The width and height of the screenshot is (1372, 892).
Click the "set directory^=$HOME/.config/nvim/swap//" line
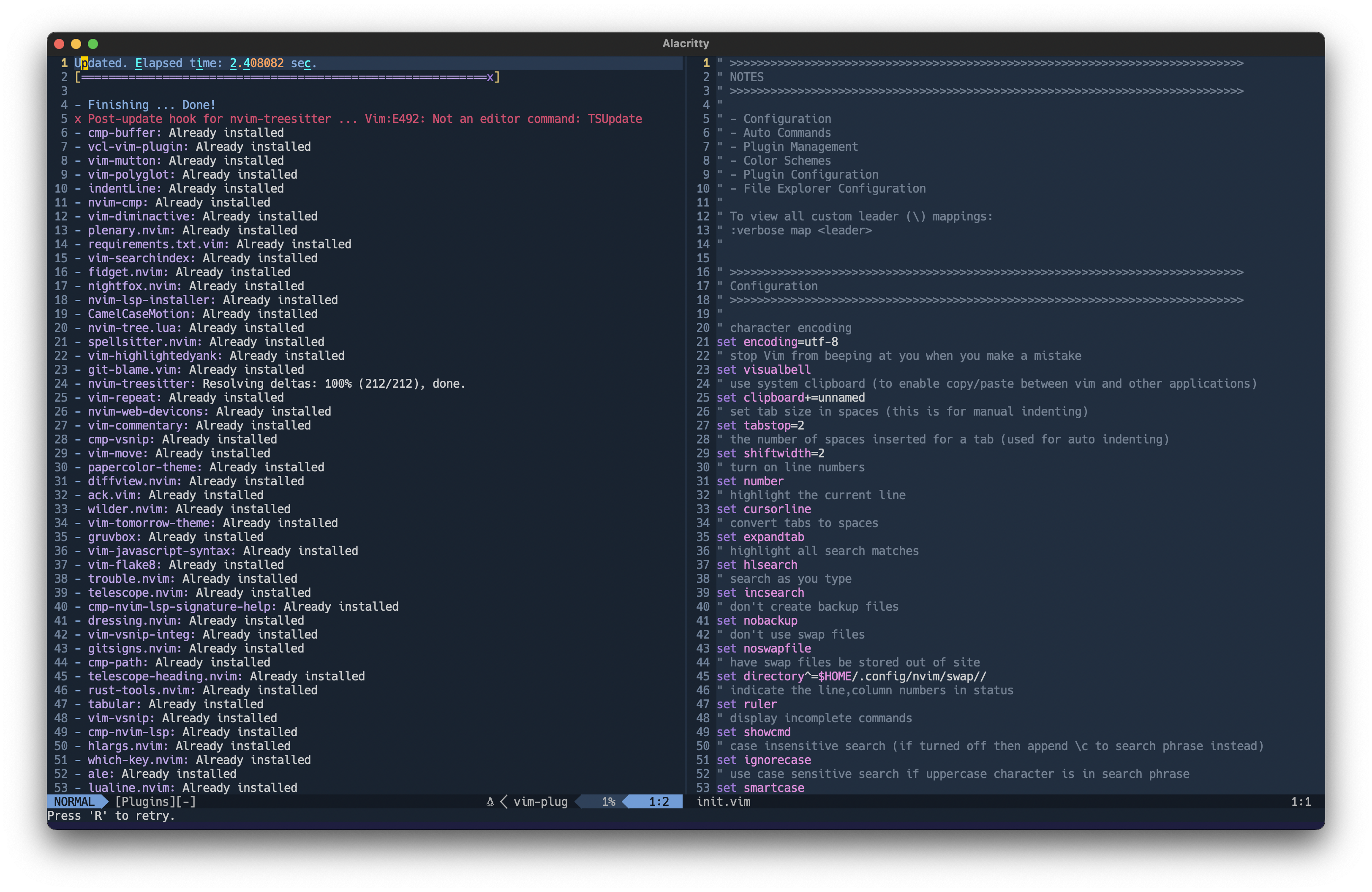point(851,677)
